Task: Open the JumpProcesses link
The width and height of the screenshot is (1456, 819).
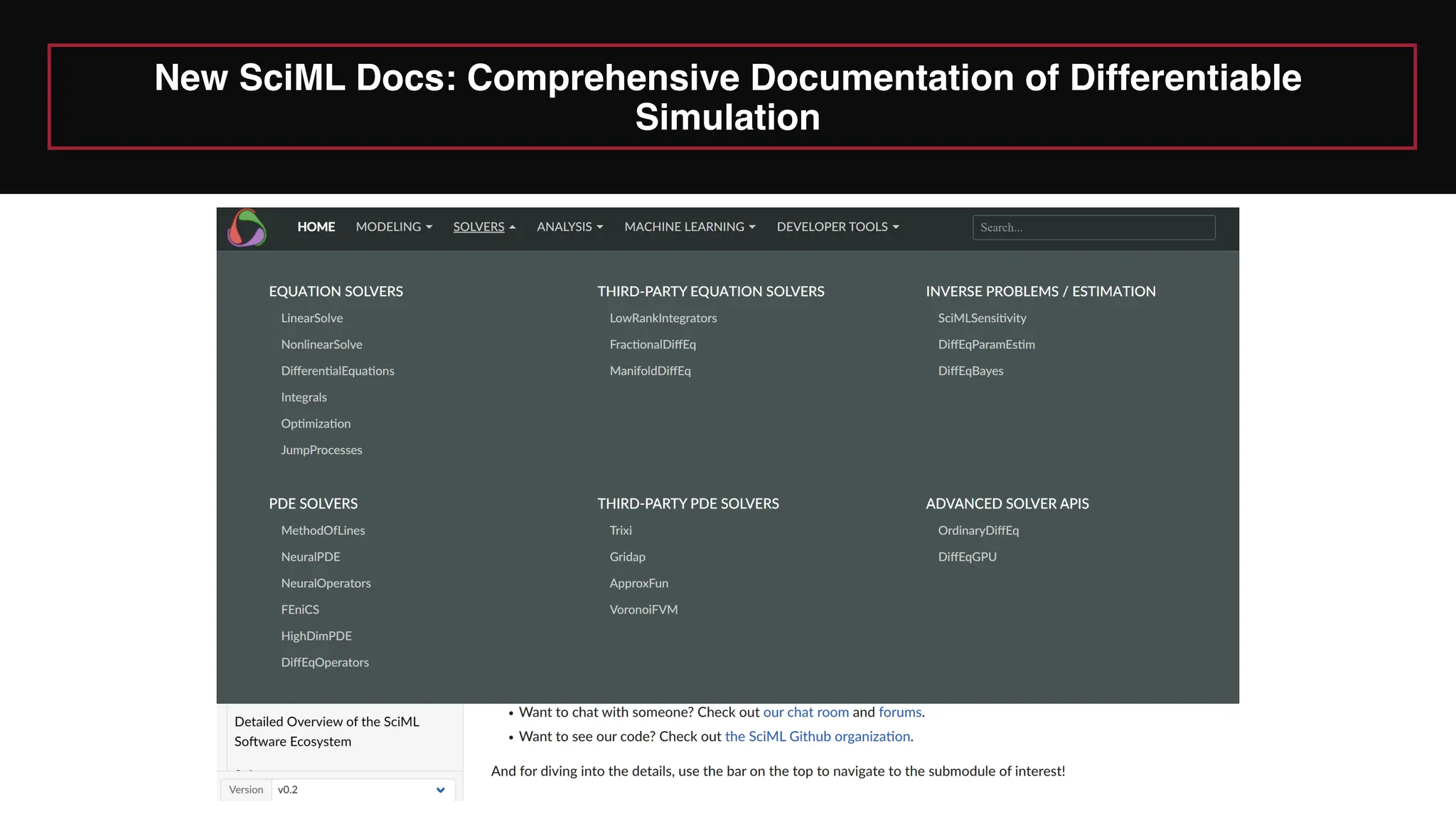Action: 321,449
